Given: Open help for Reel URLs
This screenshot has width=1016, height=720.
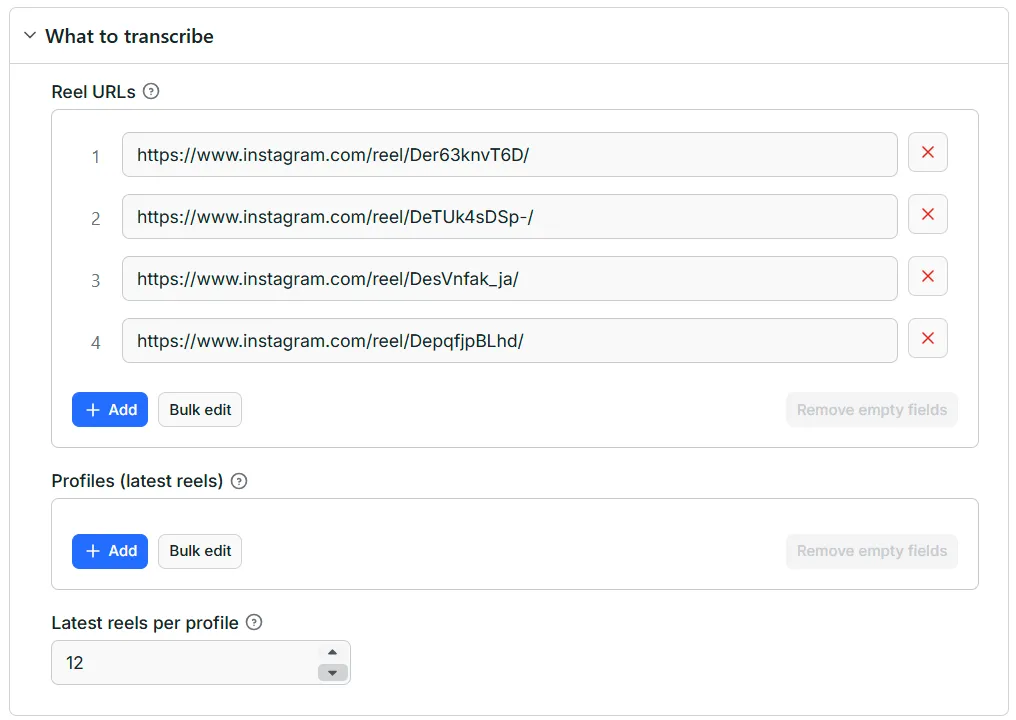Looking at the screenshot, I should pos(151,91).
